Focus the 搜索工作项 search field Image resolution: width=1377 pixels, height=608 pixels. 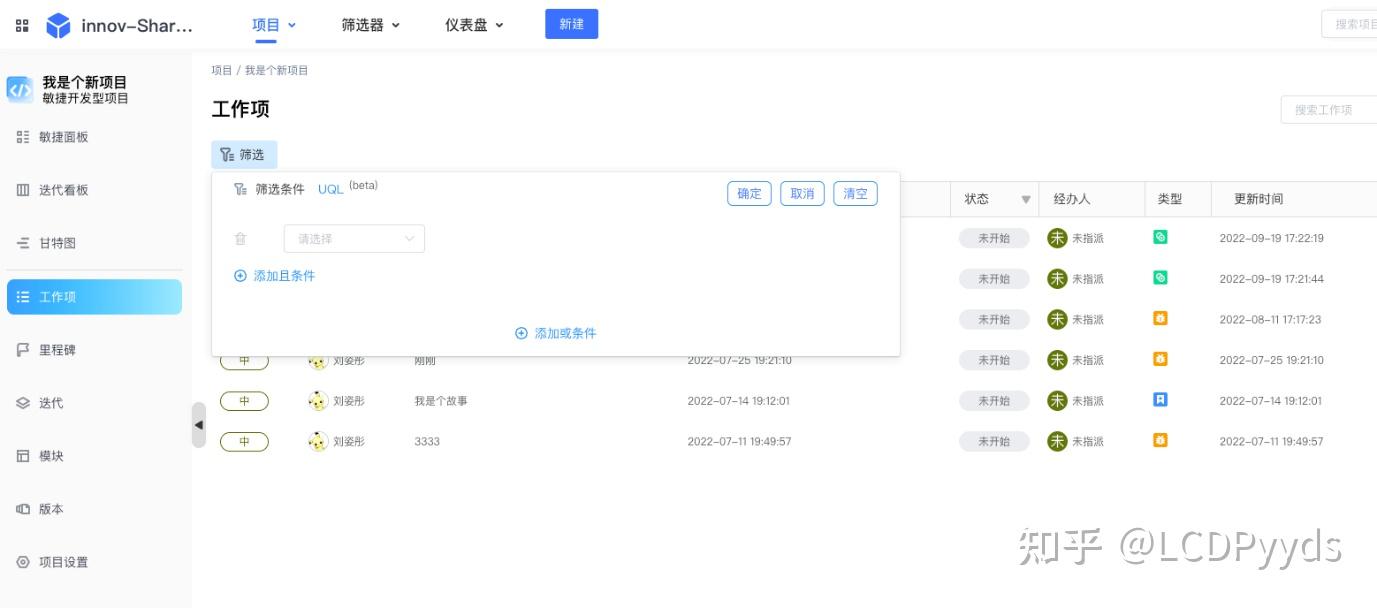pos(1328,110)
